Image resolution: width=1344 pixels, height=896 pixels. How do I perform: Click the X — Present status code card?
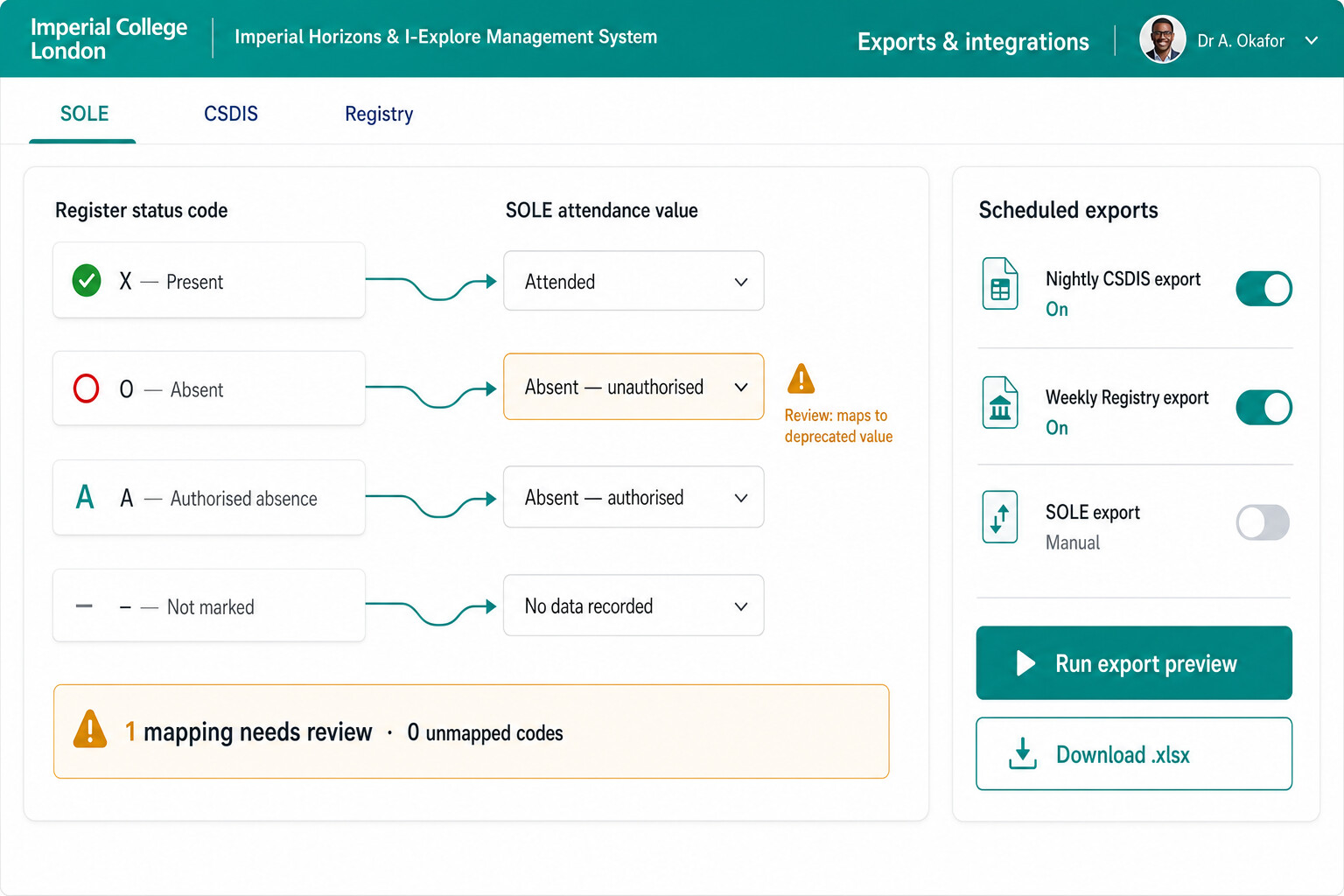point(209,280)
